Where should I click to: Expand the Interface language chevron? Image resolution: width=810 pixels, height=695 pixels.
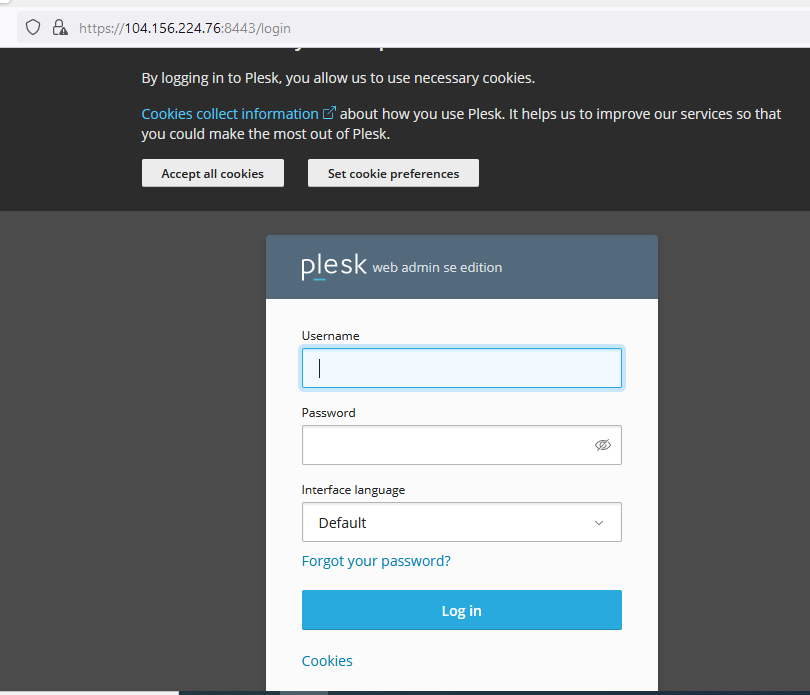599,523
